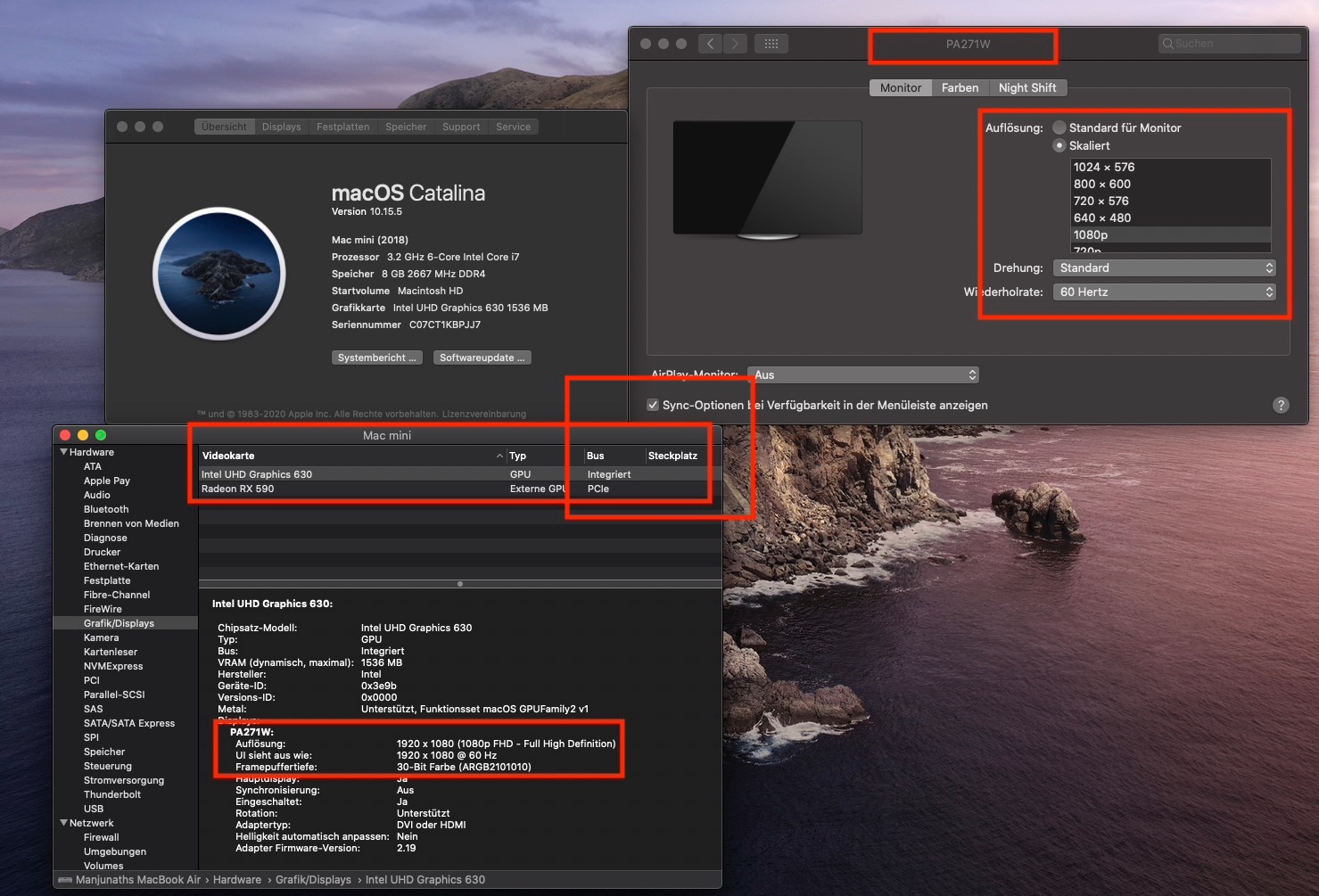Viewport: 1319px width, 896px height.
Task: Select Kartenleser in the sidebar
Action: [x=111, y=652]
